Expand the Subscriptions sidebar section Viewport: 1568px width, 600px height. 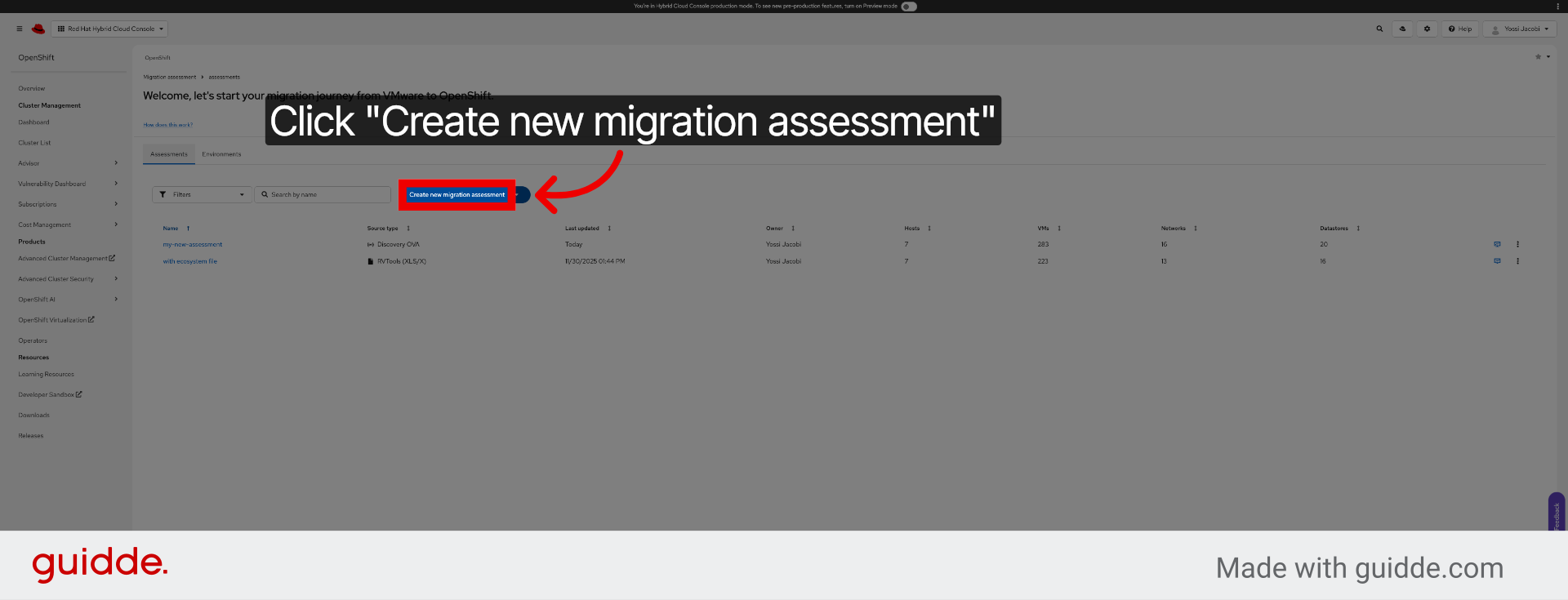[x=68, y=204]
